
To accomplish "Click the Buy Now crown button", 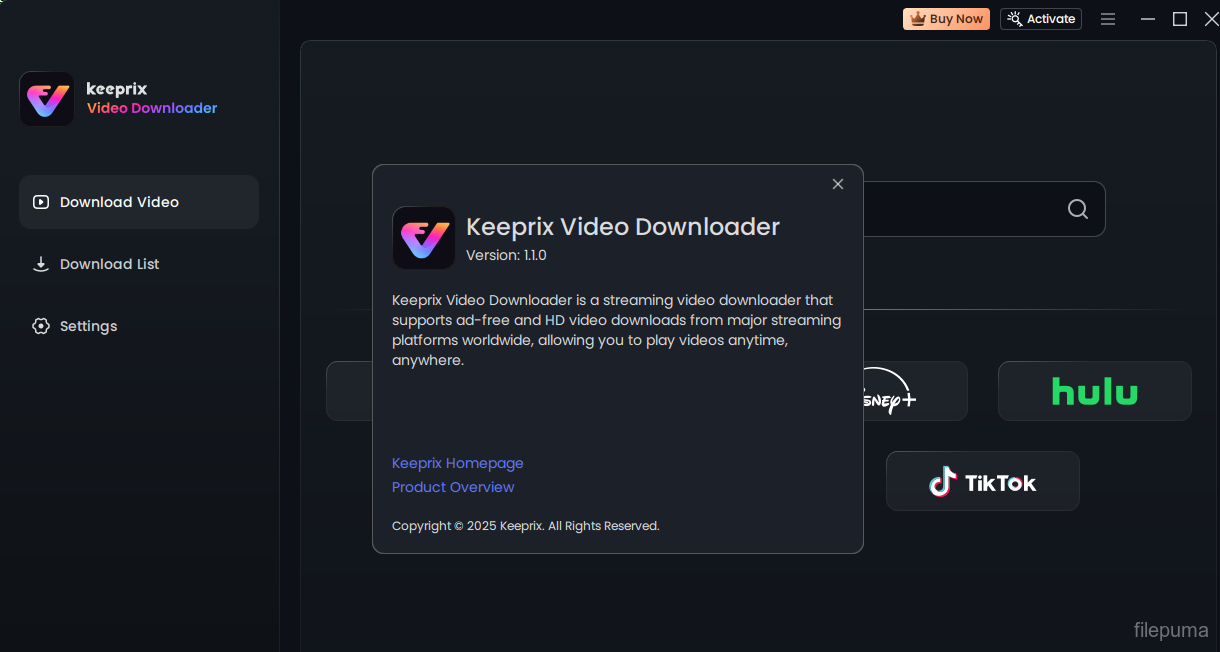I will 946,19.
